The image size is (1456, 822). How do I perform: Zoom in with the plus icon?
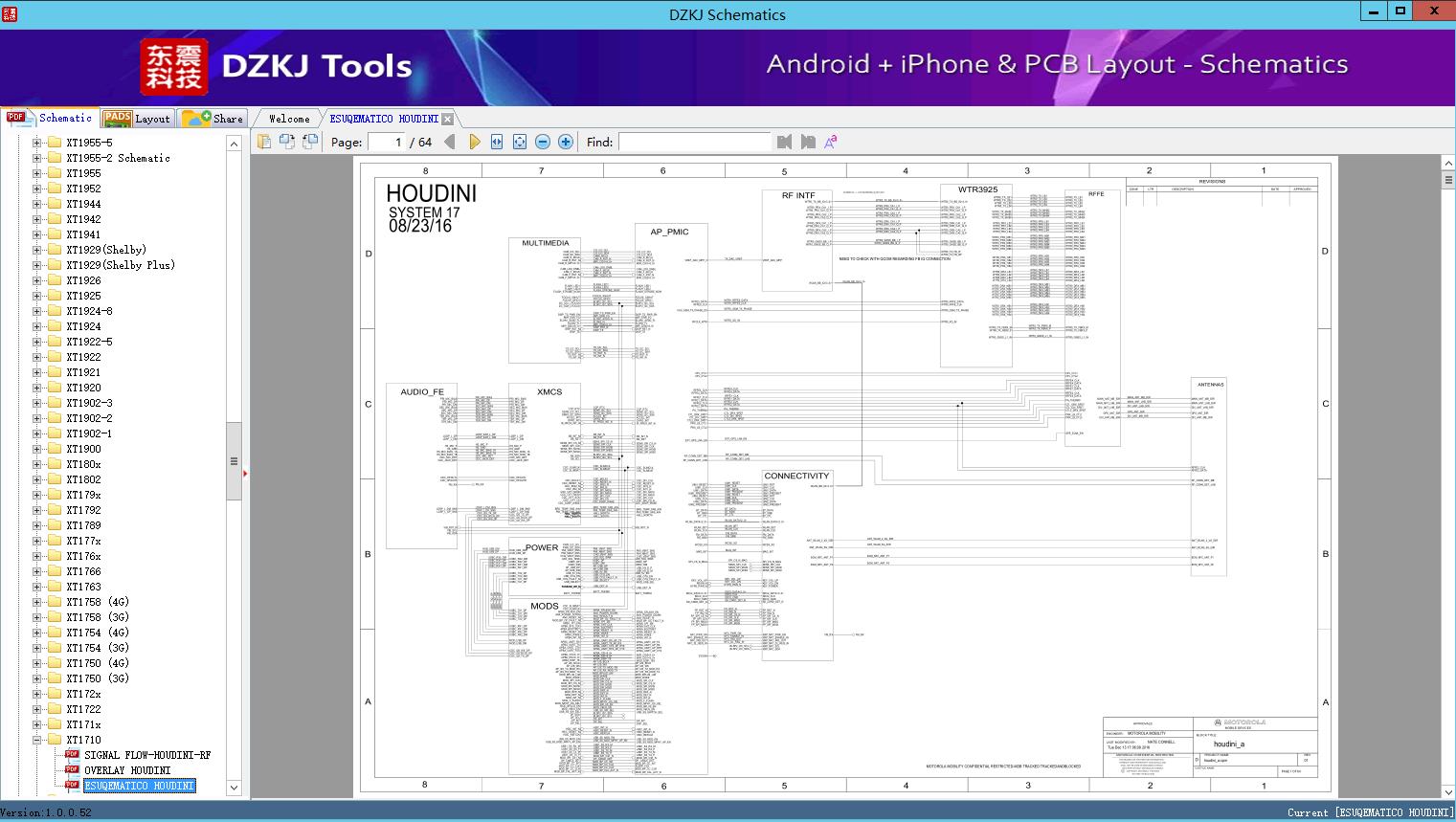pos(566,142)
